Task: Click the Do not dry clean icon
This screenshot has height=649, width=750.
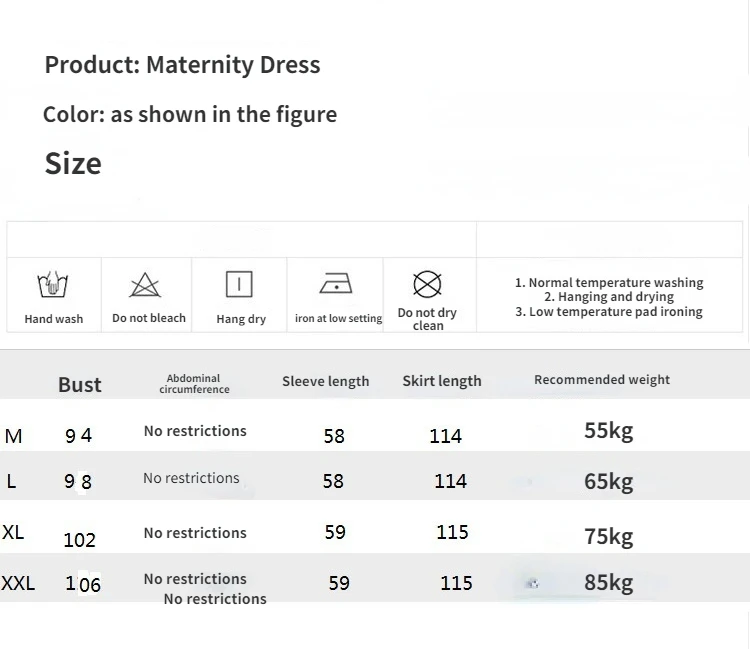Action: [x=427, y=285]
